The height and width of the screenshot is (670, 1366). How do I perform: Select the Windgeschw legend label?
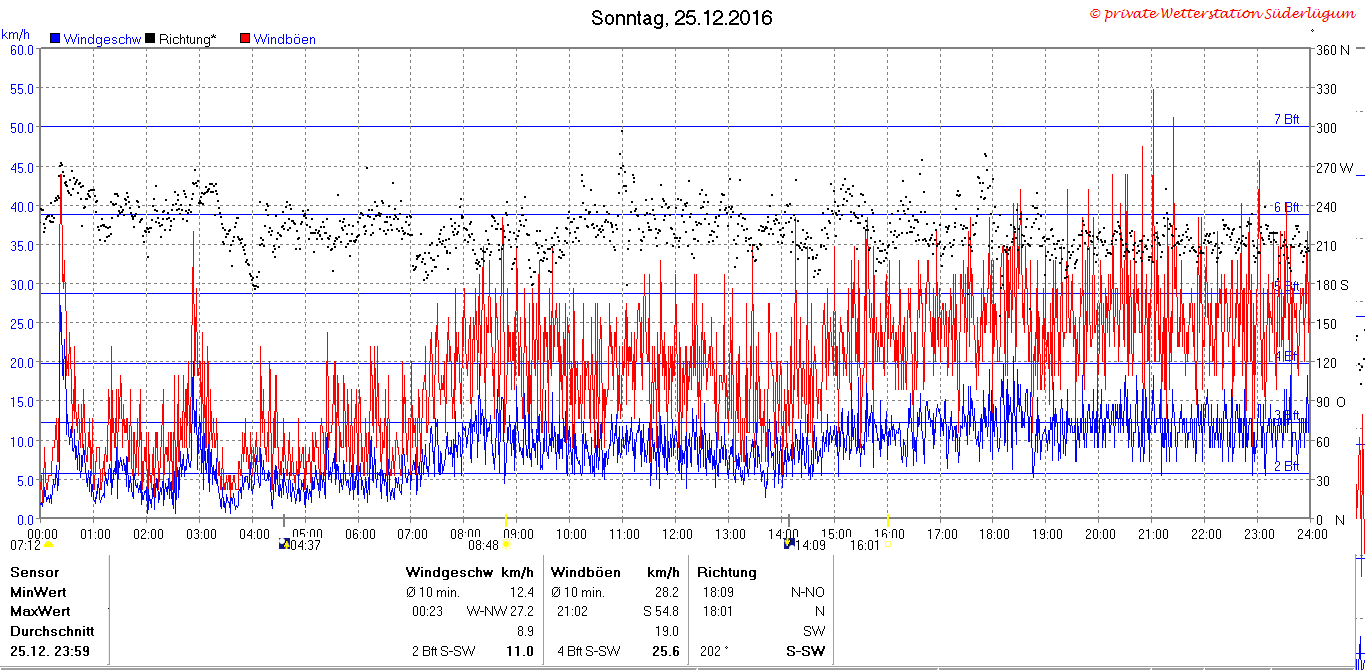(101, 40)
